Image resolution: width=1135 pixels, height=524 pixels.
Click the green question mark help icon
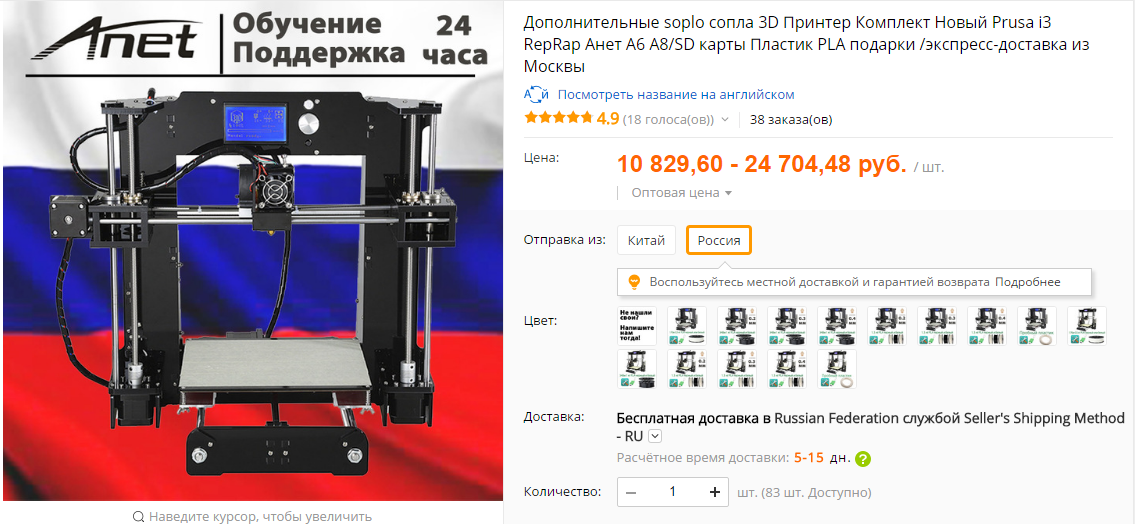point(862,459)
